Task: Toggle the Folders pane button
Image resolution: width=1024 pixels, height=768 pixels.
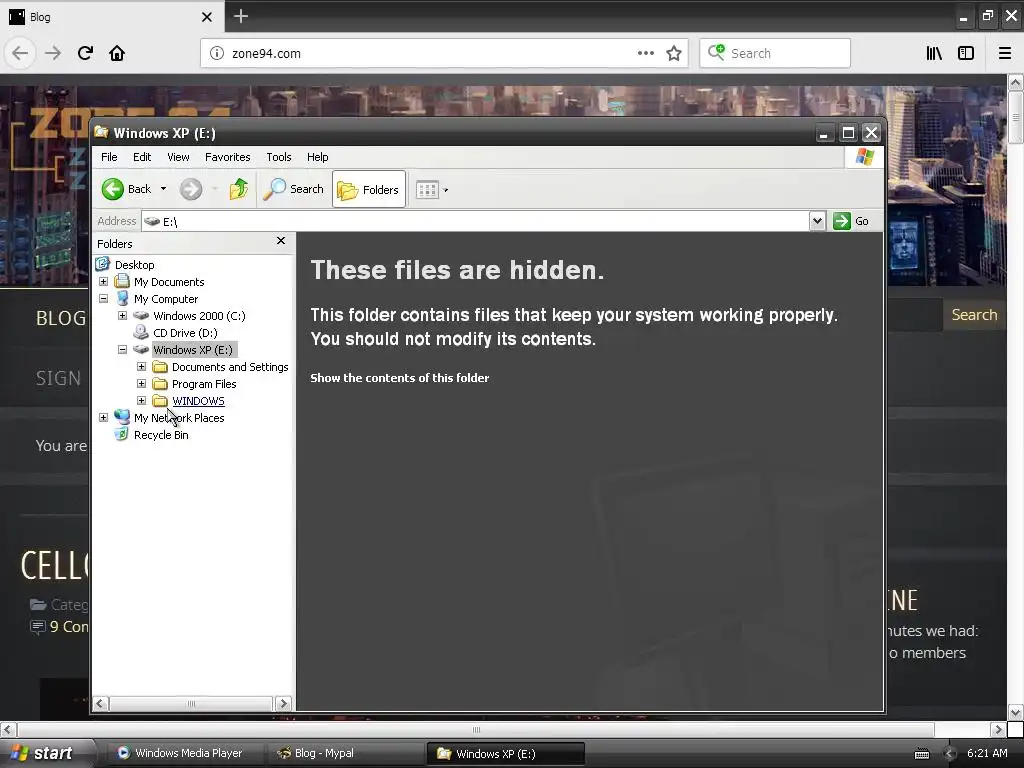Action: pyautogui.click(x=369, y=189)
